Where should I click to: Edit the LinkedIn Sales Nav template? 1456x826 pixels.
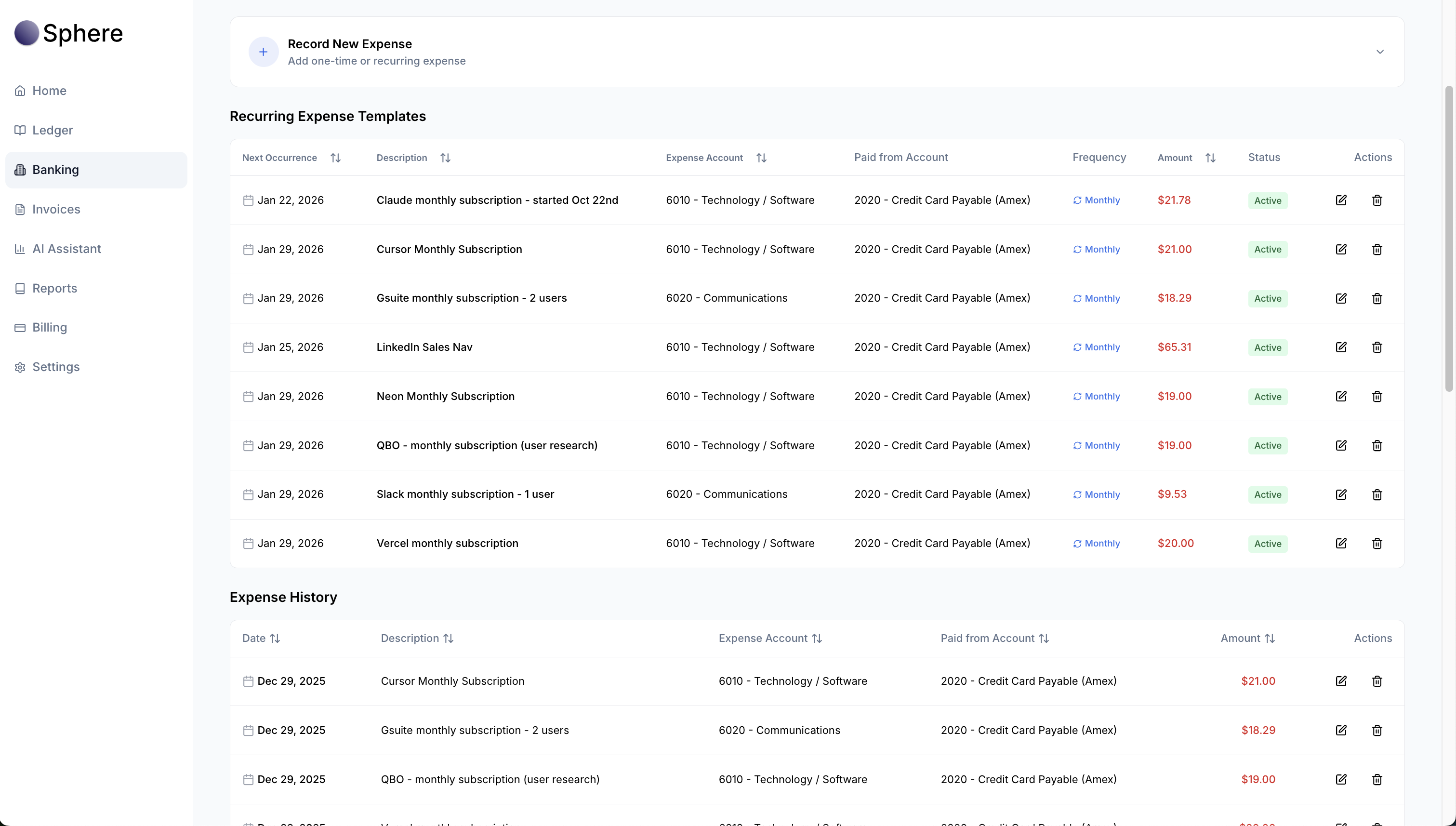coord(1341,347)
